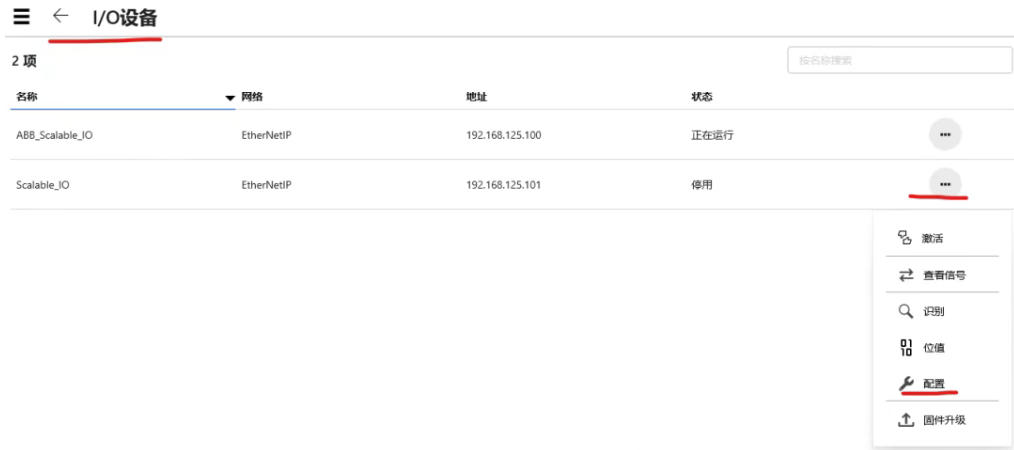
Task: Click the bit value (位值) icon
Action: click(905, 348)
